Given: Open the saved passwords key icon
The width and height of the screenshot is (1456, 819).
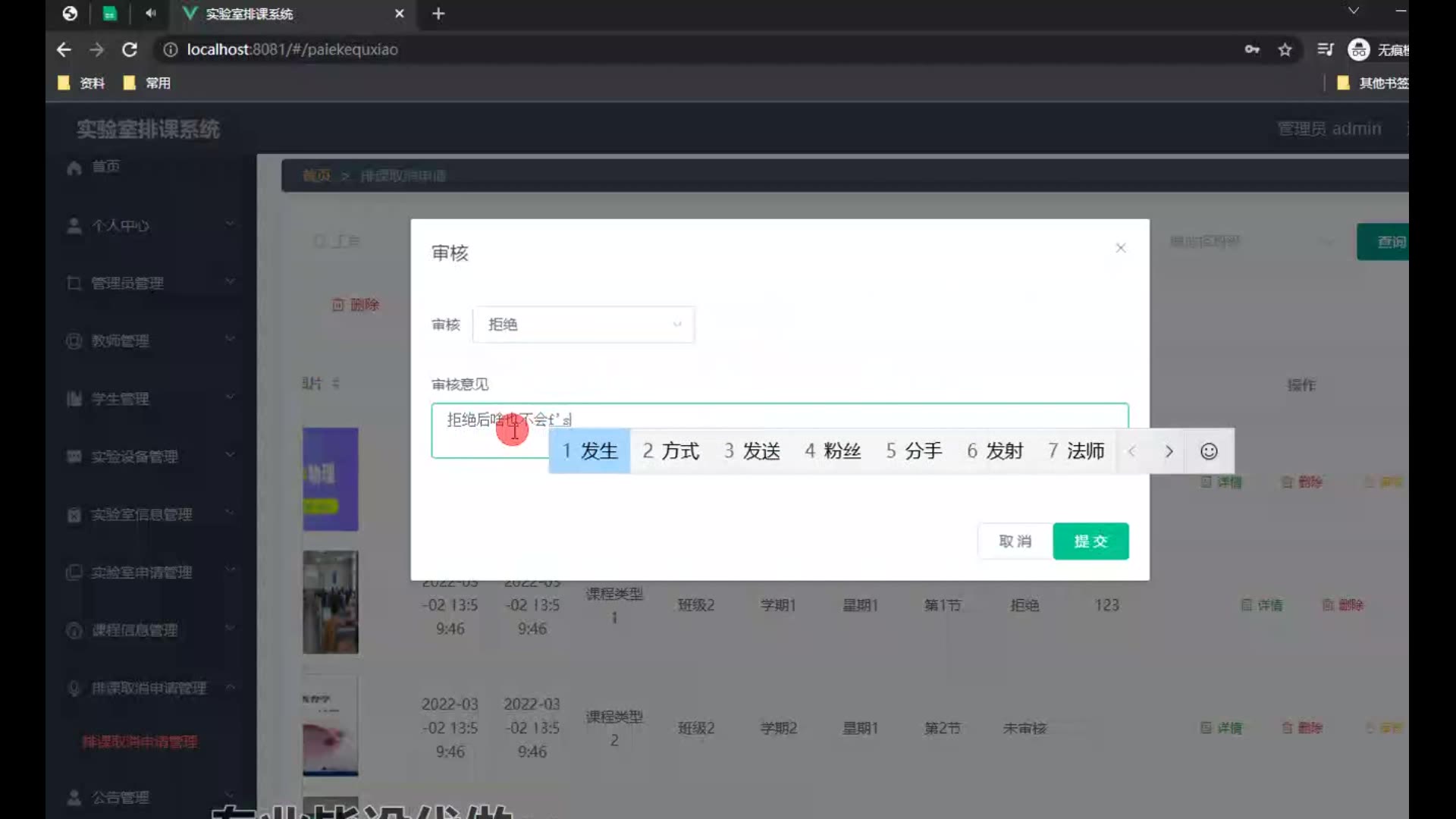Looking at the screenshot, I should coord(1252,50).
